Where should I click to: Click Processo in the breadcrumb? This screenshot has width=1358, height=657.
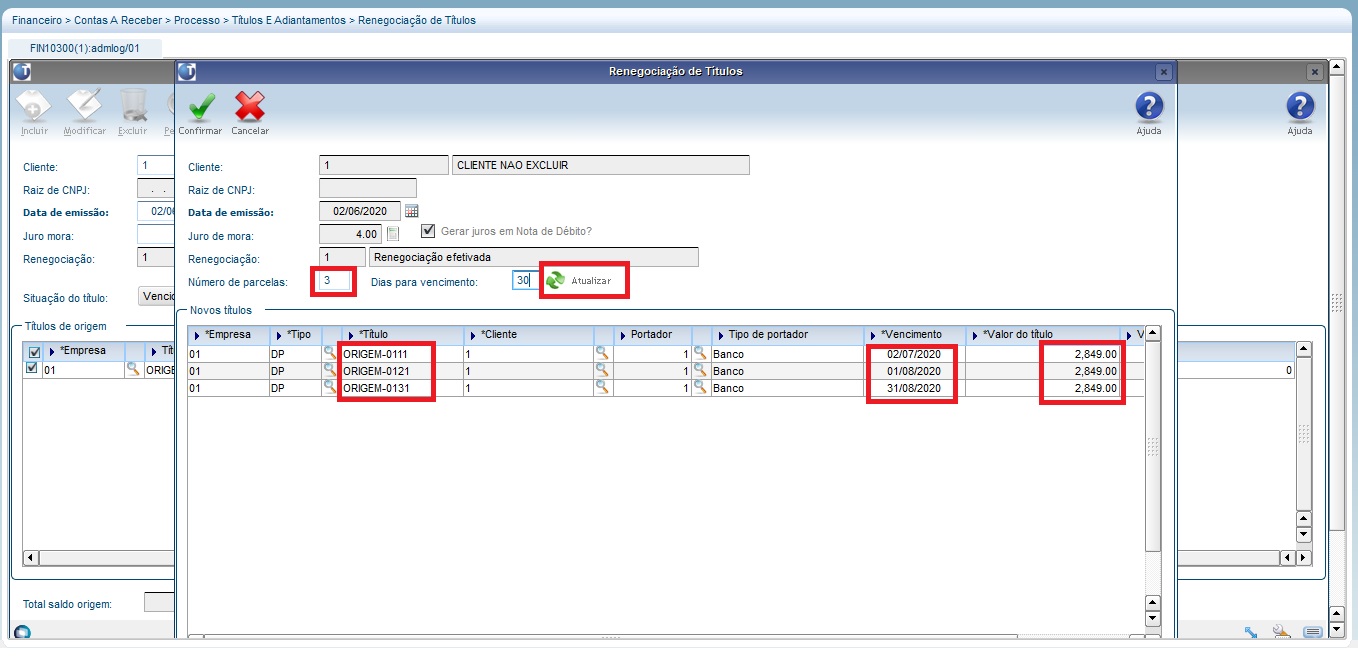point(198,20)
